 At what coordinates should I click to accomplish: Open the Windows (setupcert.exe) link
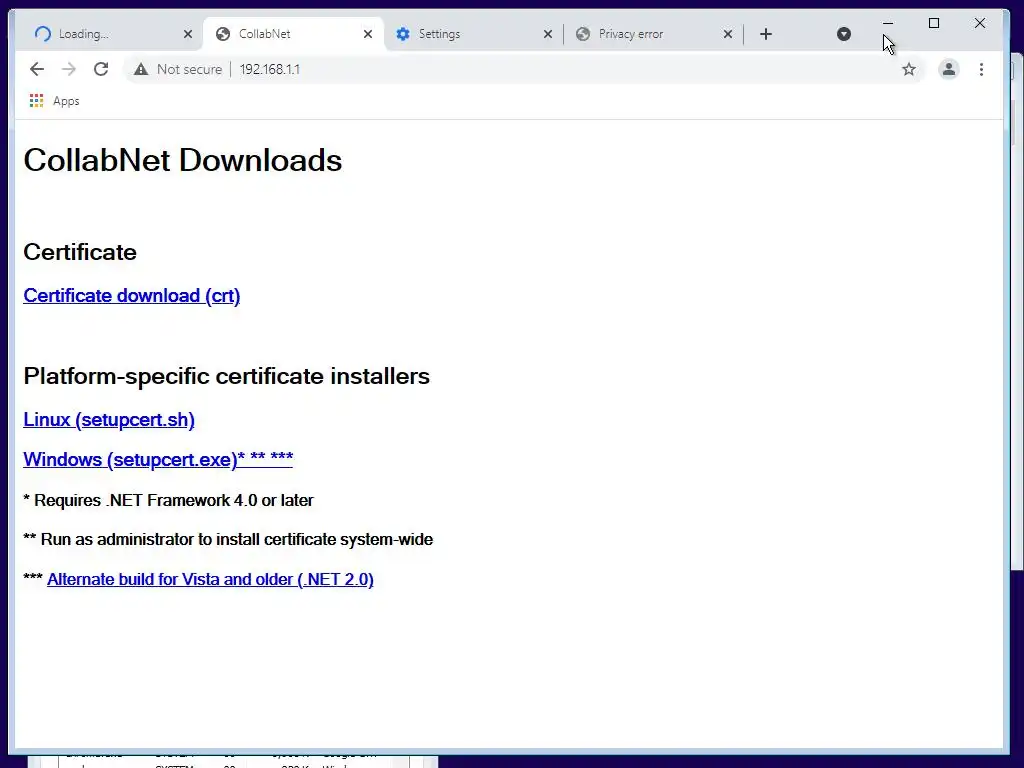point(158,459)
